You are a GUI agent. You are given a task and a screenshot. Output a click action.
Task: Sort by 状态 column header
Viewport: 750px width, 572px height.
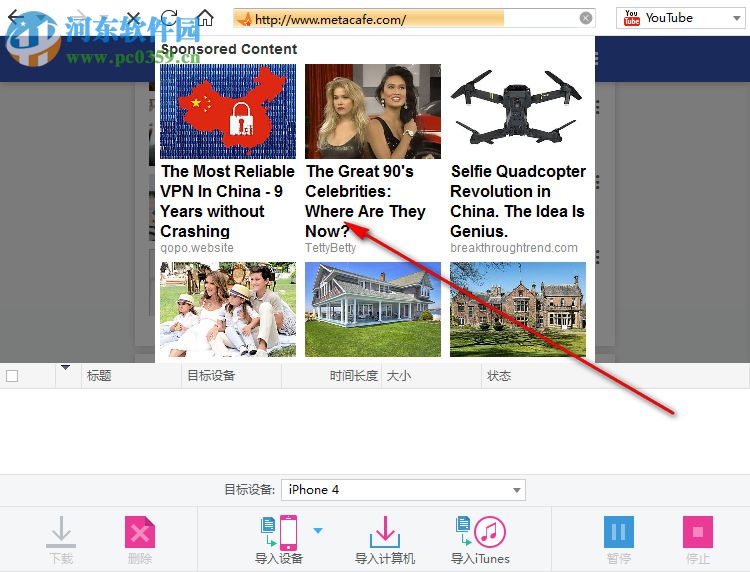pyautogui.click(x=616, y=376)
